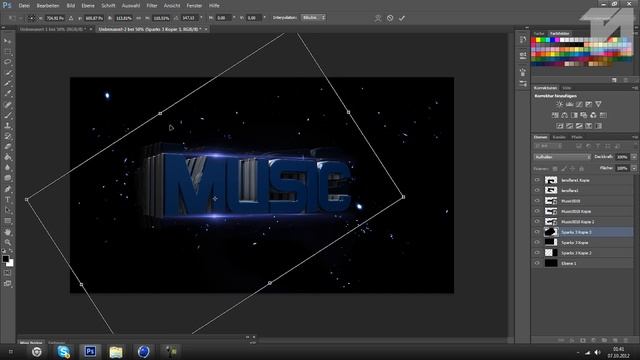The height and width of the screenshot is (360, 640).
Task: Hide the Music0018 layer
Action: pyautogui.click(x=537, y=201)
